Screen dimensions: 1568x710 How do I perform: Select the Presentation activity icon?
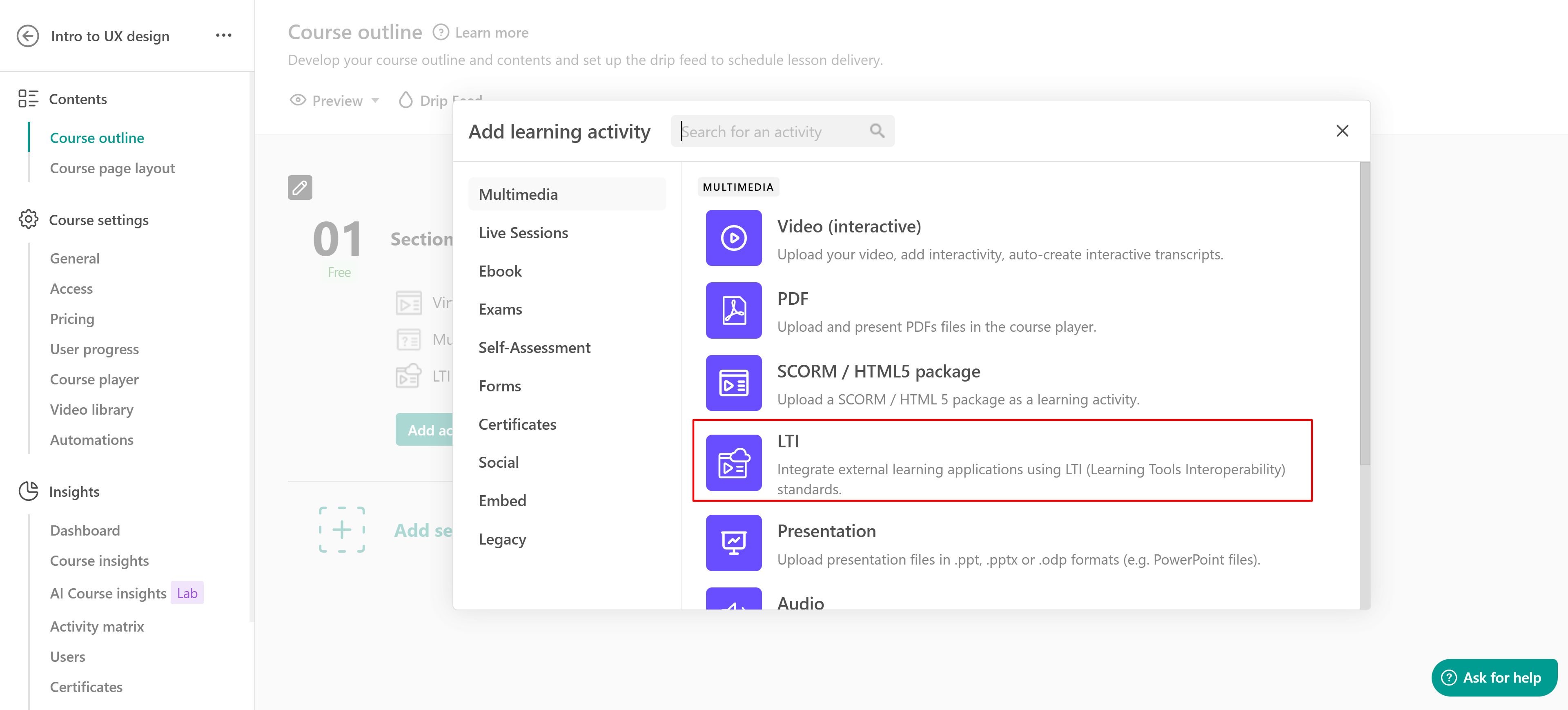[x=733, y=543]
